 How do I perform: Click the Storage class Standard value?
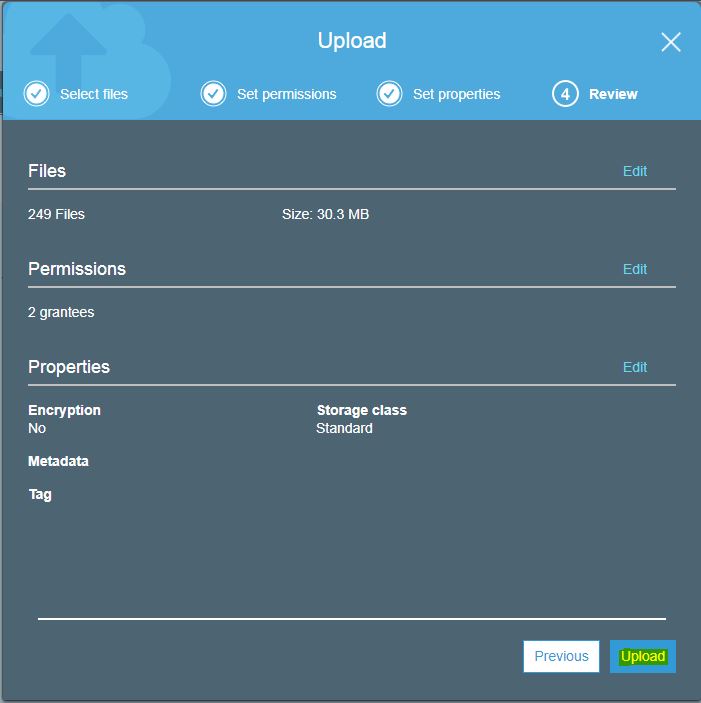(344, 428)
